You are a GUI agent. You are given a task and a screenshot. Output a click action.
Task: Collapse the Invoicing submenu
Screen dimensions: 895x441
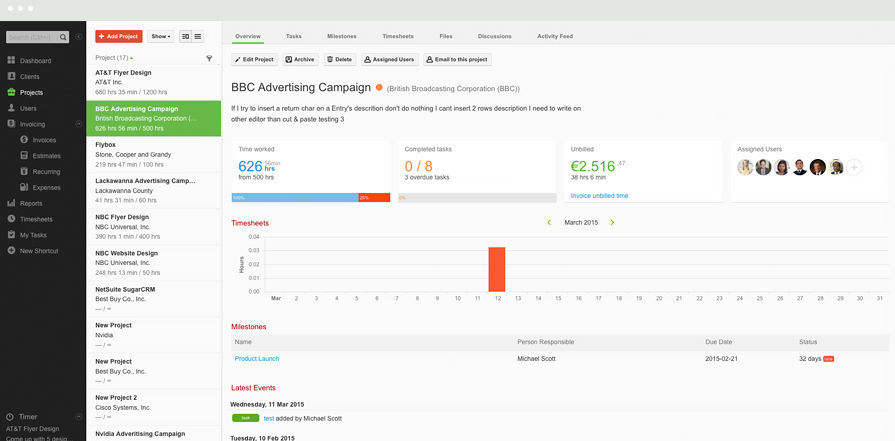coord(79,124)
